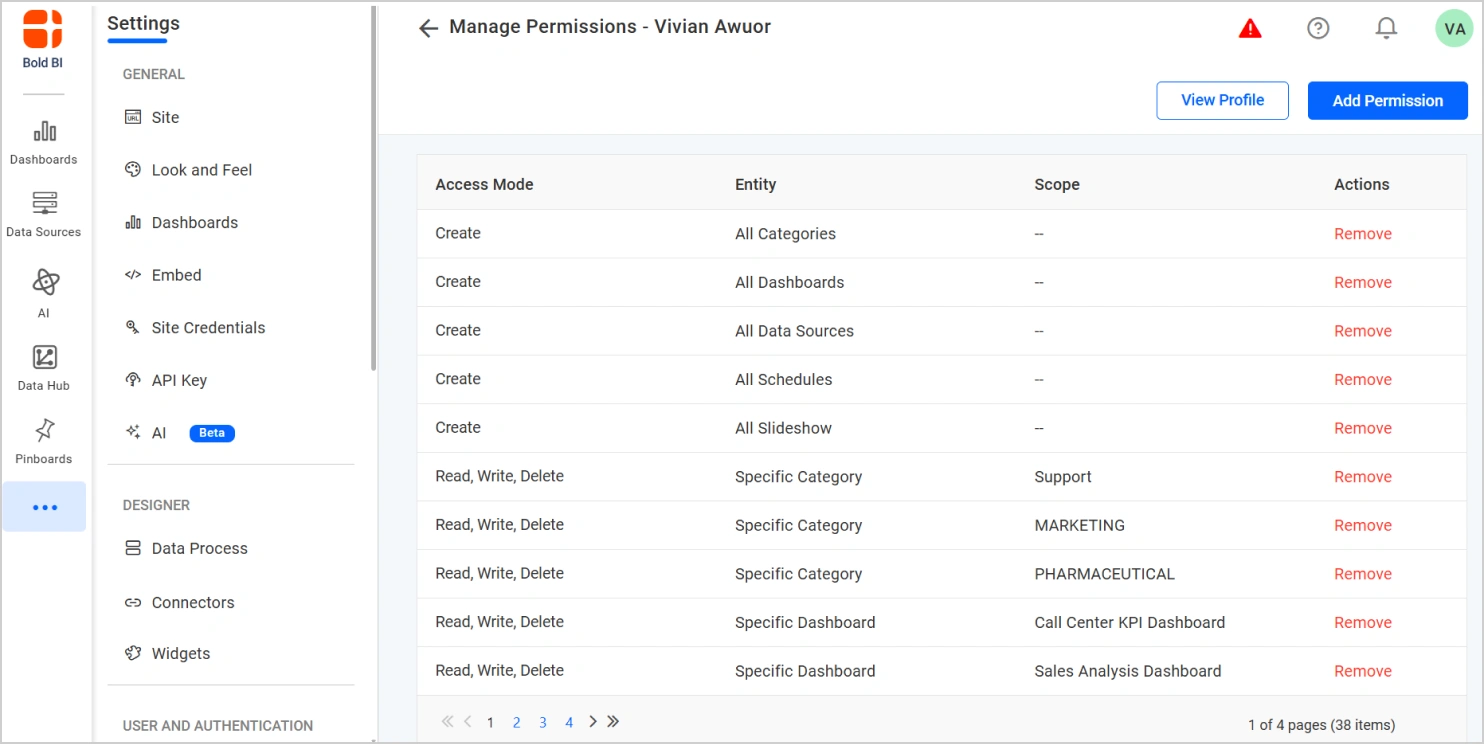Image resolution: width=1484 pixels, height=744 pixels.
Task: Click the Scope column header
Action: tap(1057, 184)
